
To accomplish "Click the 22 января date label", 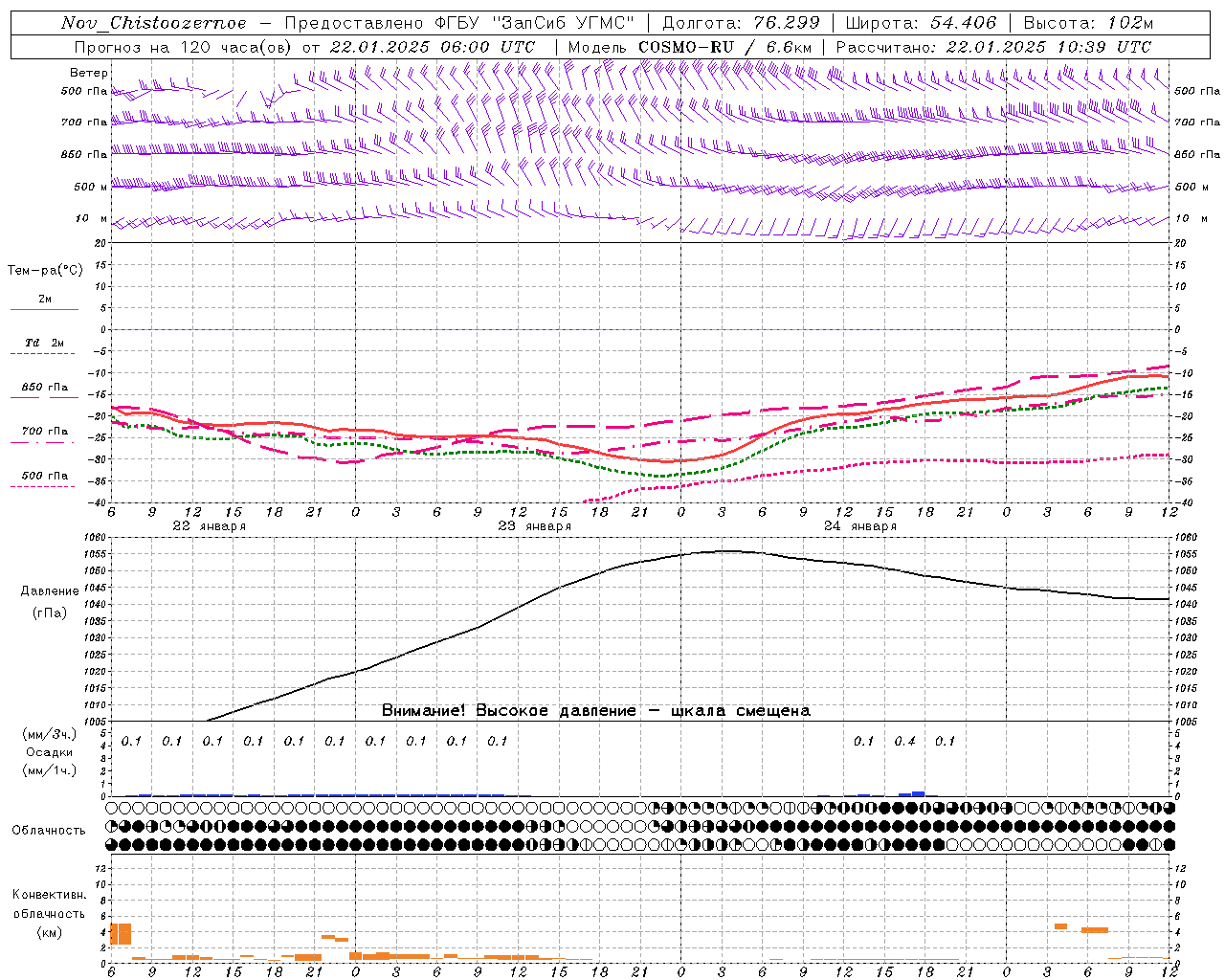I will tap(209, 526).
